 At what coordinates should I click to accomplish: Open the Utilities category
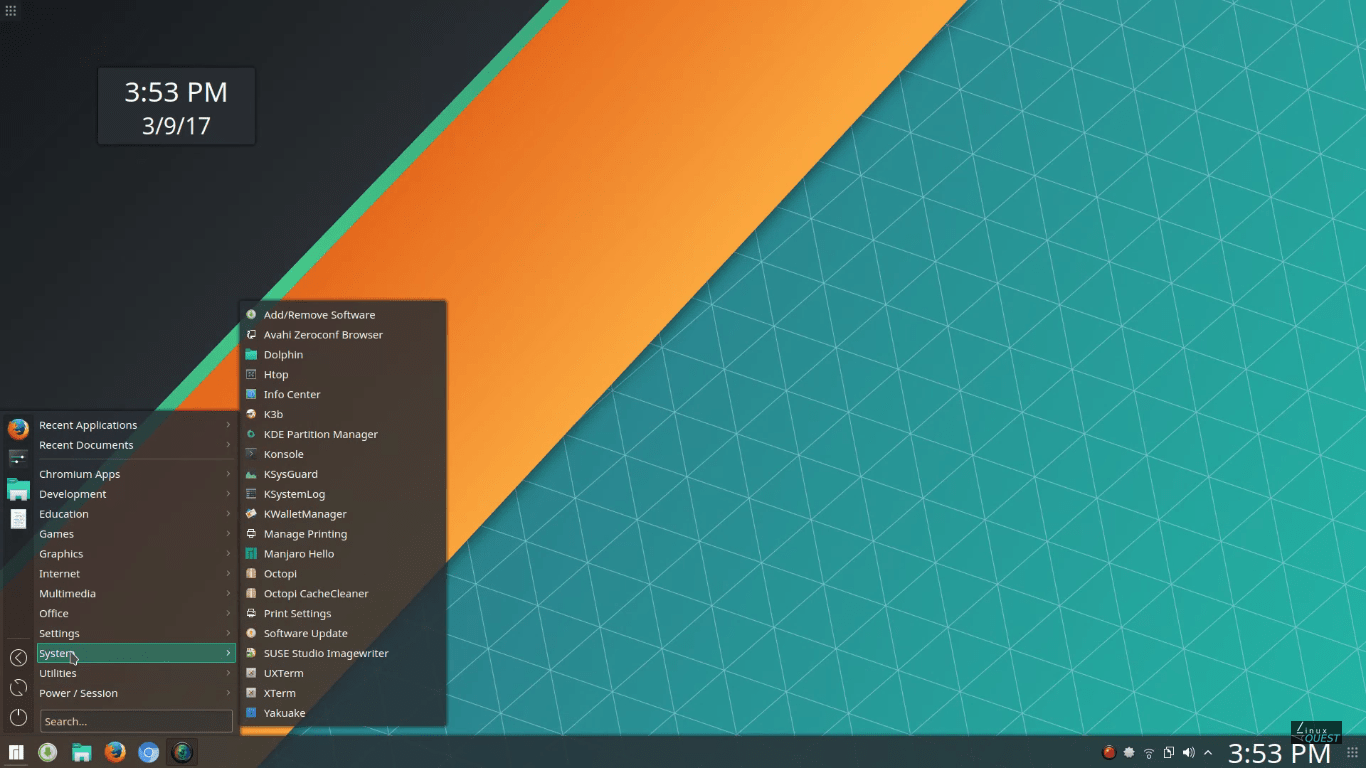click(x=135, y=673)
